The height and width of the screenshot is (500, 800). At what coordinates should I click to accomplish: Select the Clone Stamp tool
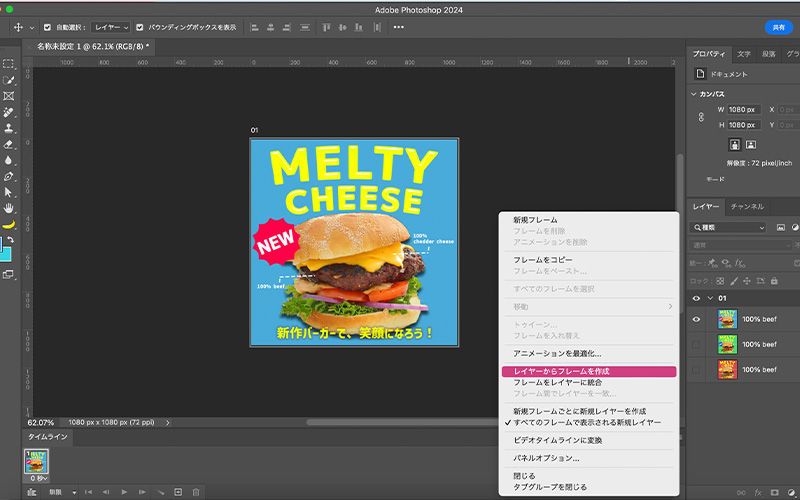tap(9, 128)
